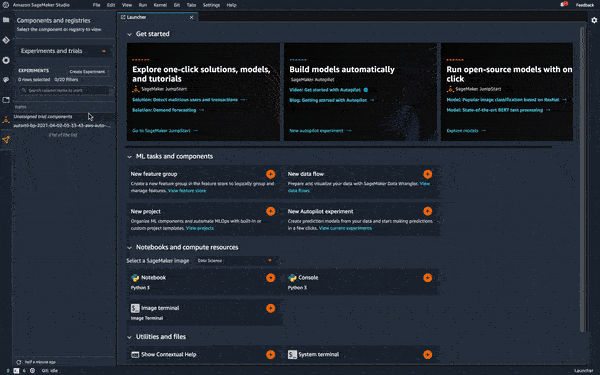
Task: Open New autopilot experiment link
Action: 320,130
